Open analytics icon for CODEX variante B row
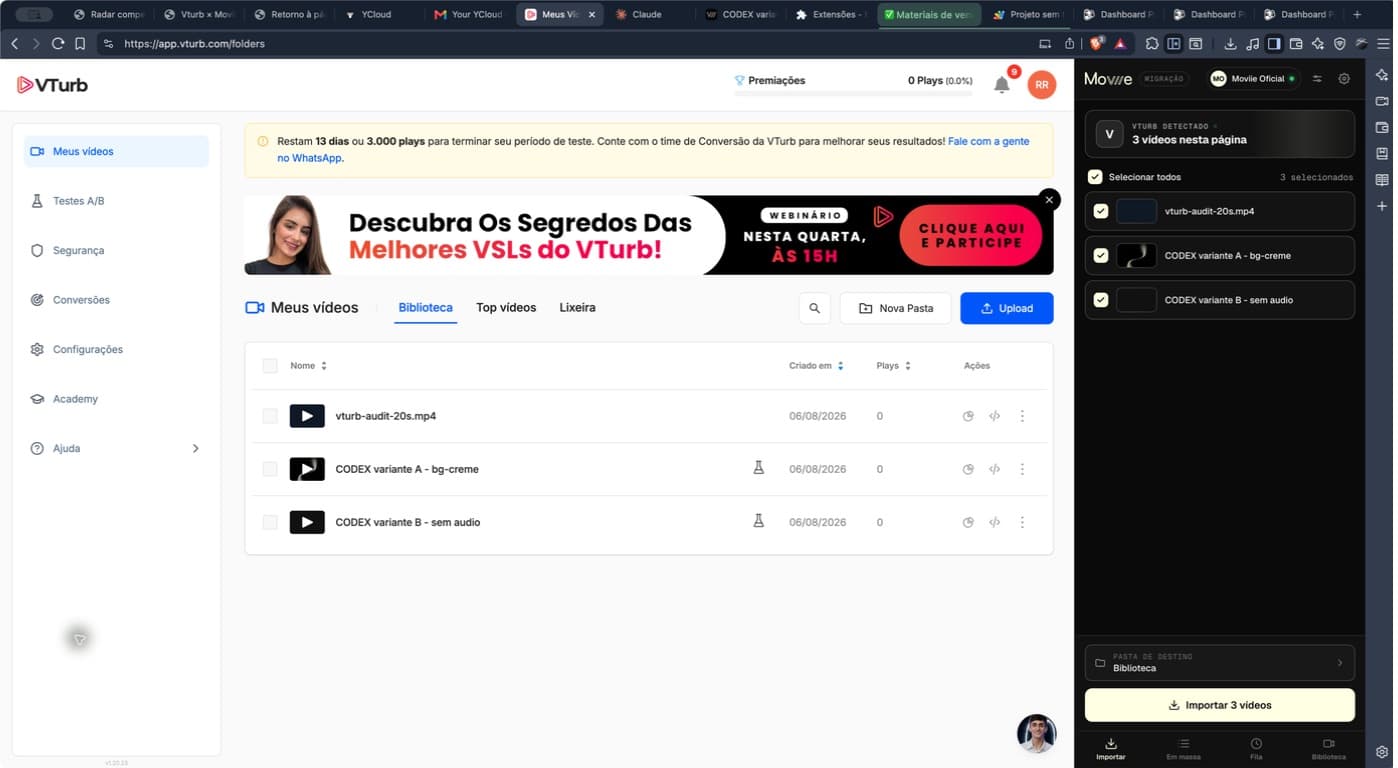The height and width of the screenshot is (768, 1398). [968, 522]
